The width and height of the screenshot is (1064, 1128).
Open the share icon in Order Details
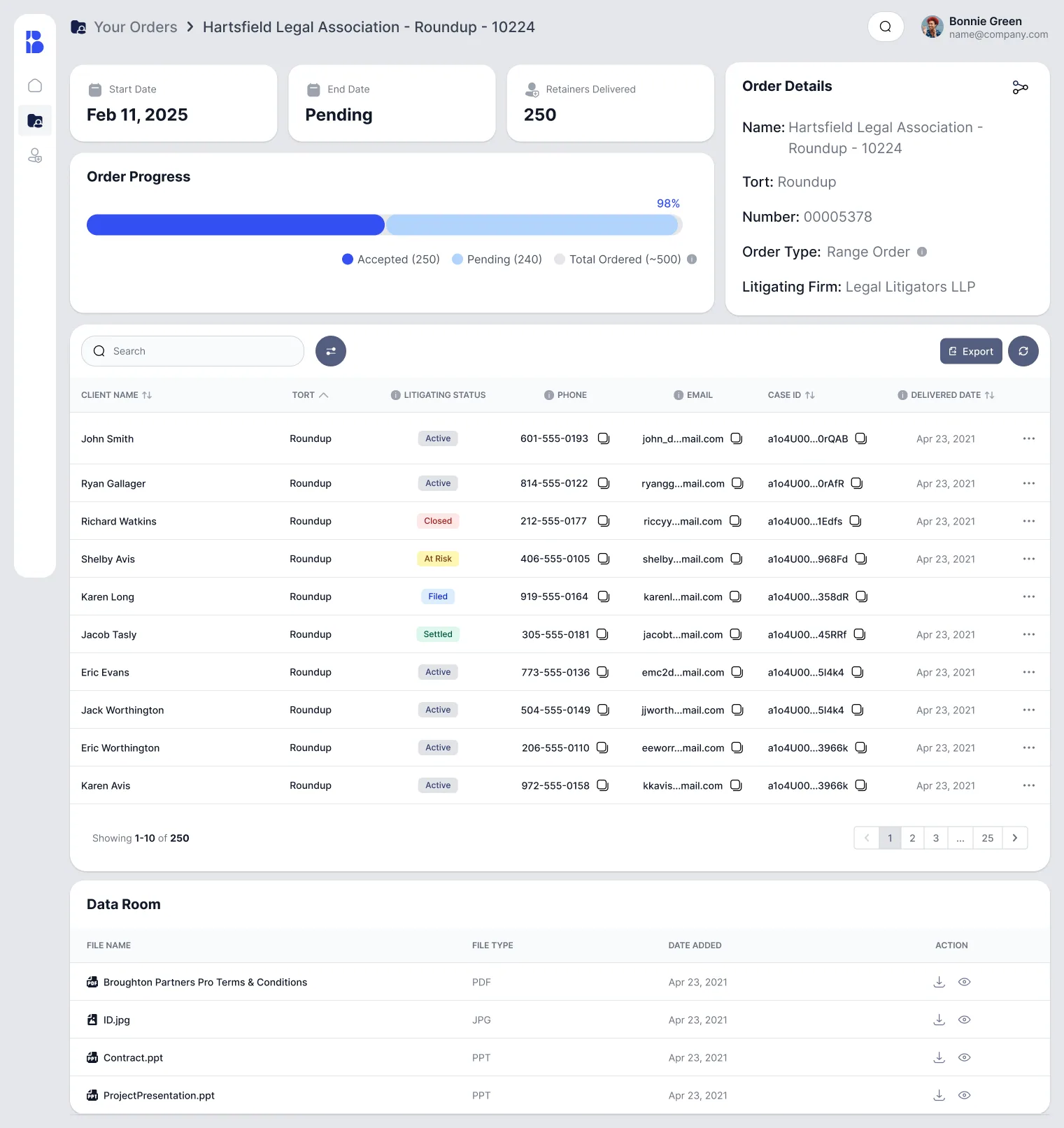coord(1020,87)
